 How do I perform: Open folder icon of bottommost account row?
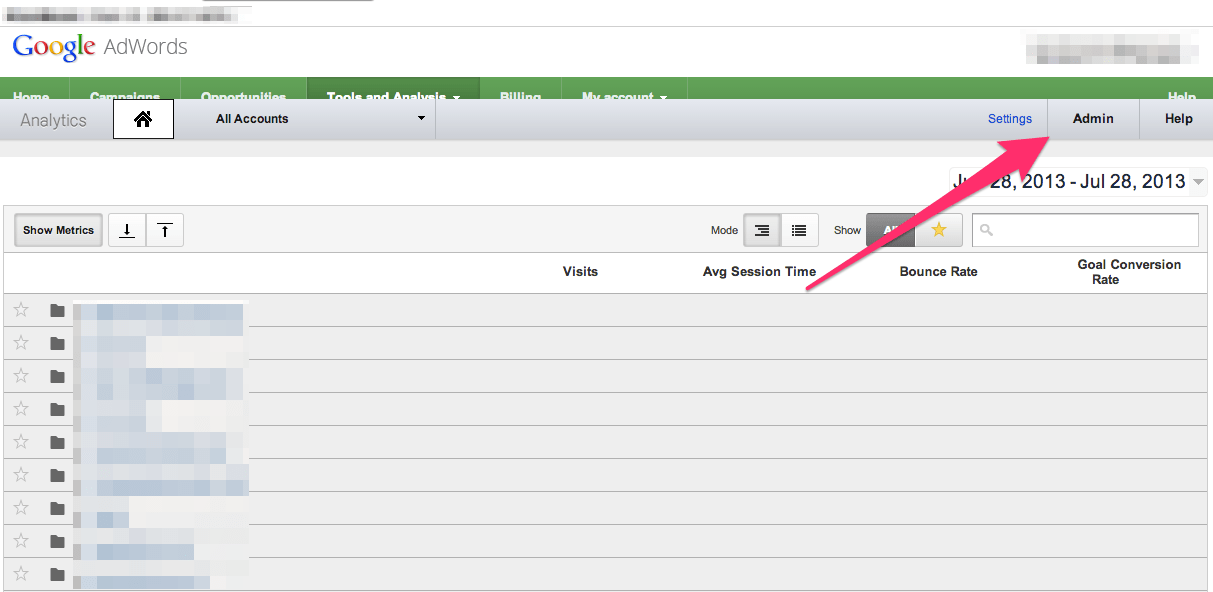point(57,574)
